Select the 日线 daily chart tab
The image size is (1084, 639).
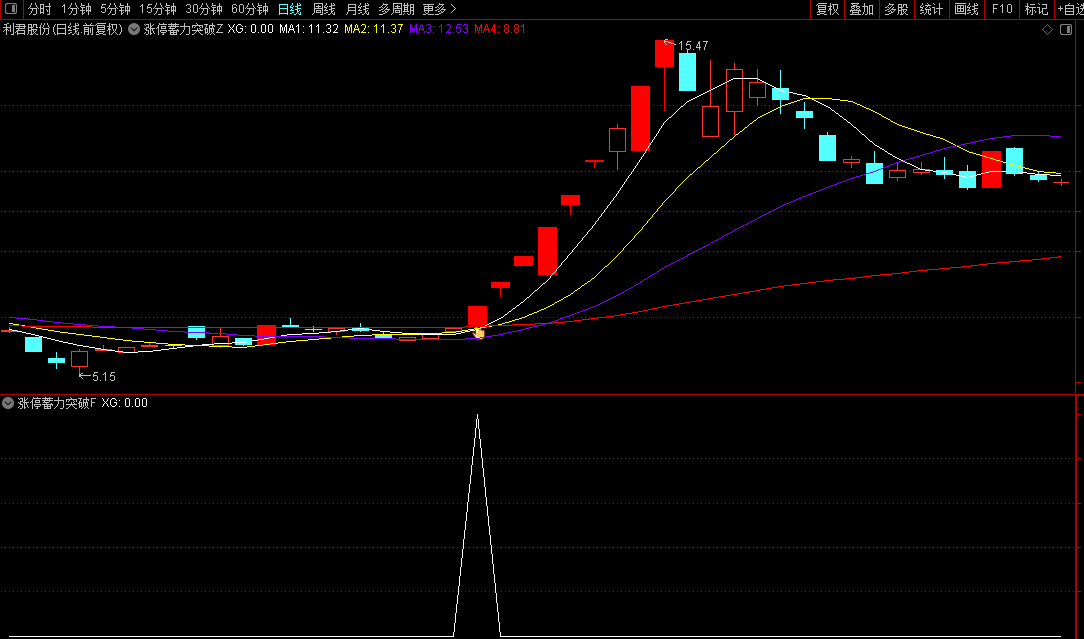click(290, 9)
